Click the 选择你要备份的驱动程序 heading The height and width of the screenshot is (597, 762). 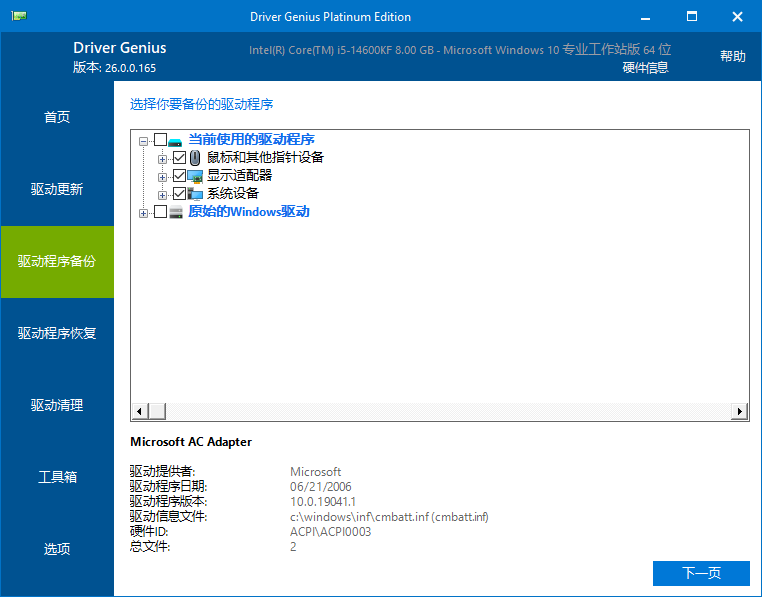[x=202, y=105]
